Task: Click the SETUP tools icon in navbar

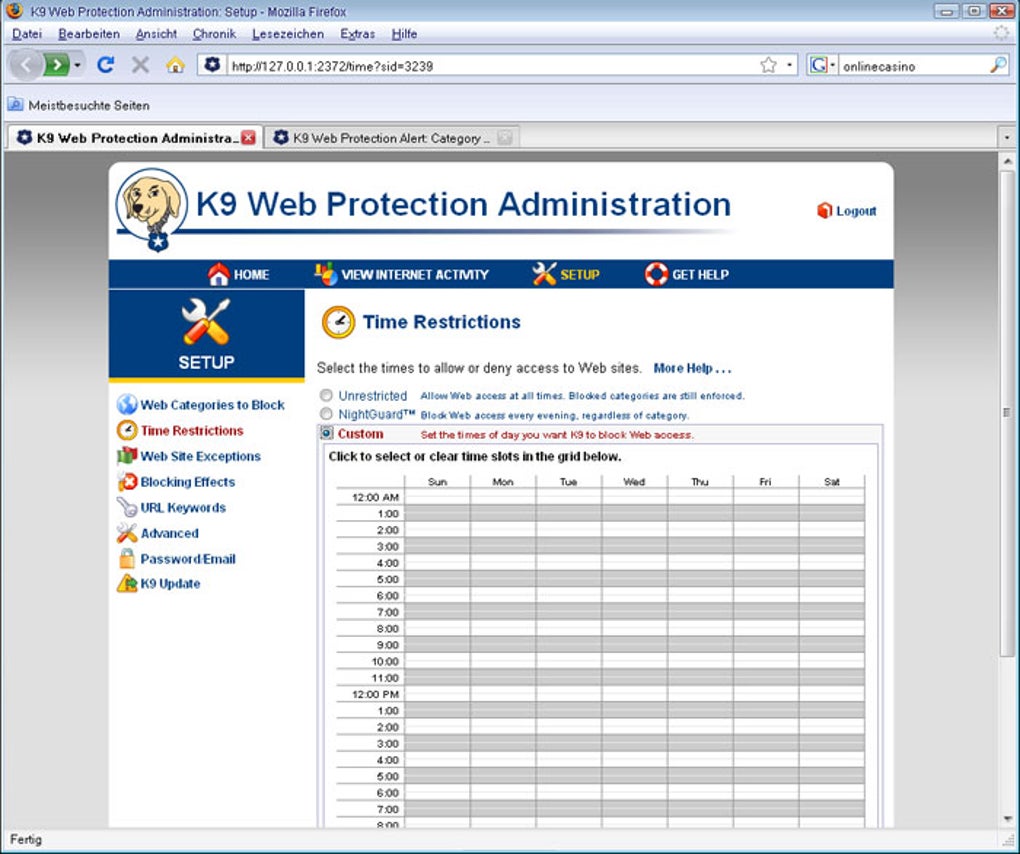Action: point(544,274)
